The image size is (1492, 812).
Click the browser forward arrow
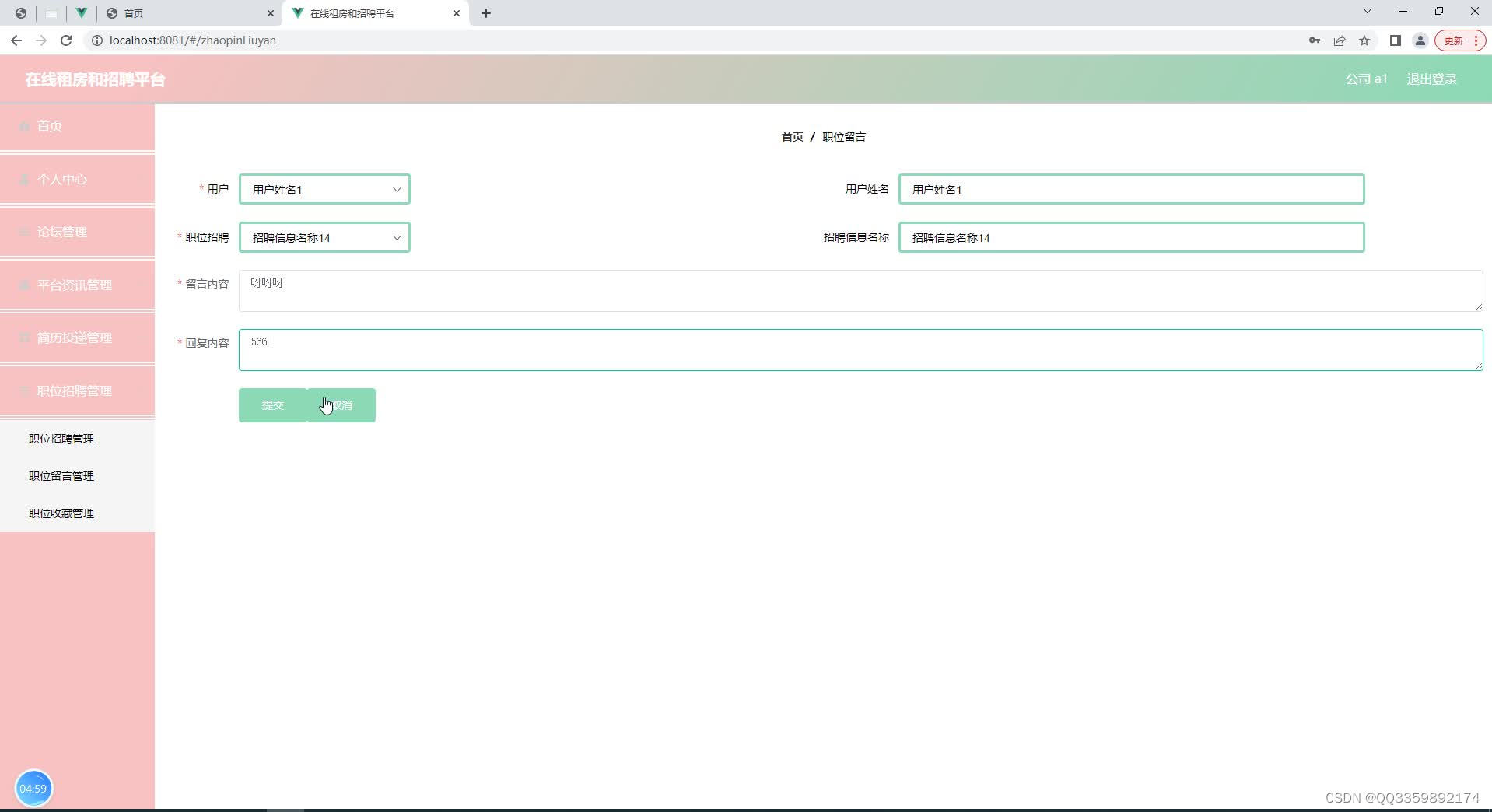point(41,40)
